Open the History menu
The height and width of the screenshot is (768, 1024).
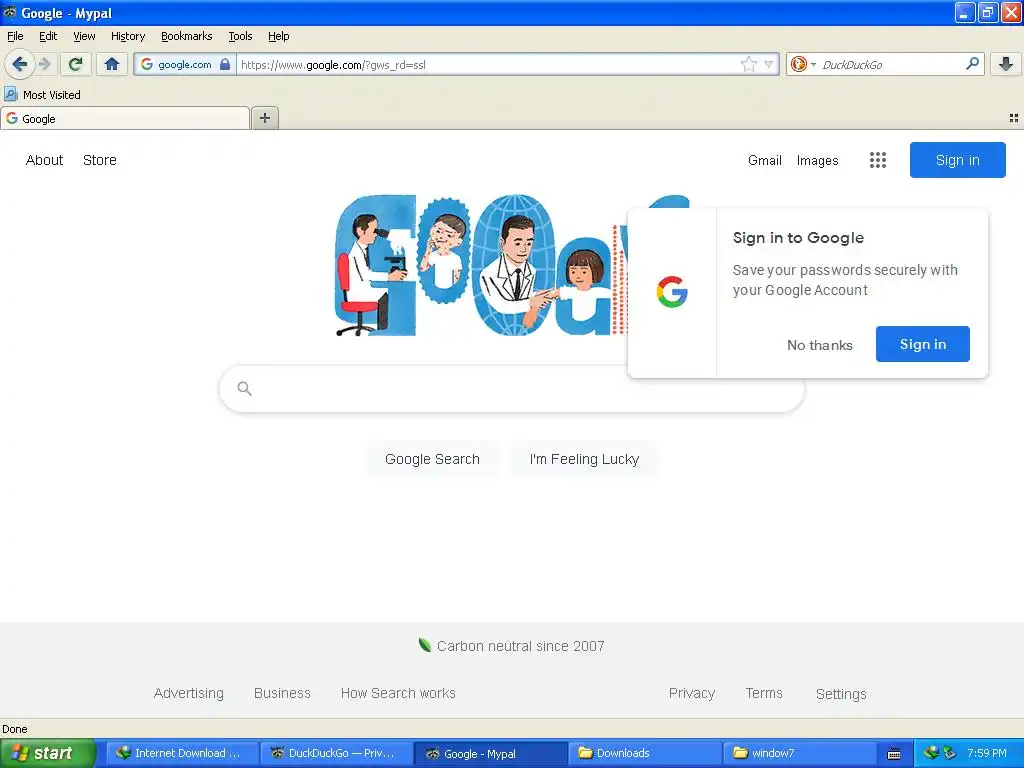[x=128, y=36]
